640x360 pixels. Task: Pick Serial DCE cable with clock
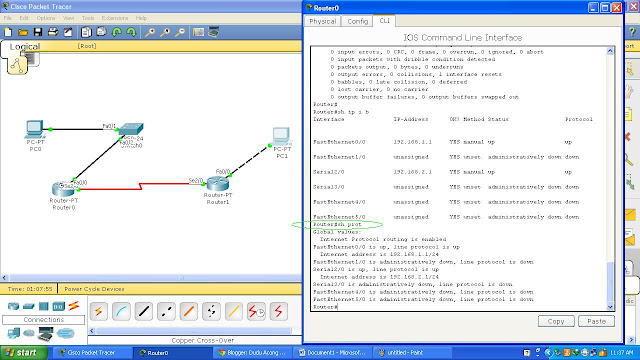(x=256, y=311)
